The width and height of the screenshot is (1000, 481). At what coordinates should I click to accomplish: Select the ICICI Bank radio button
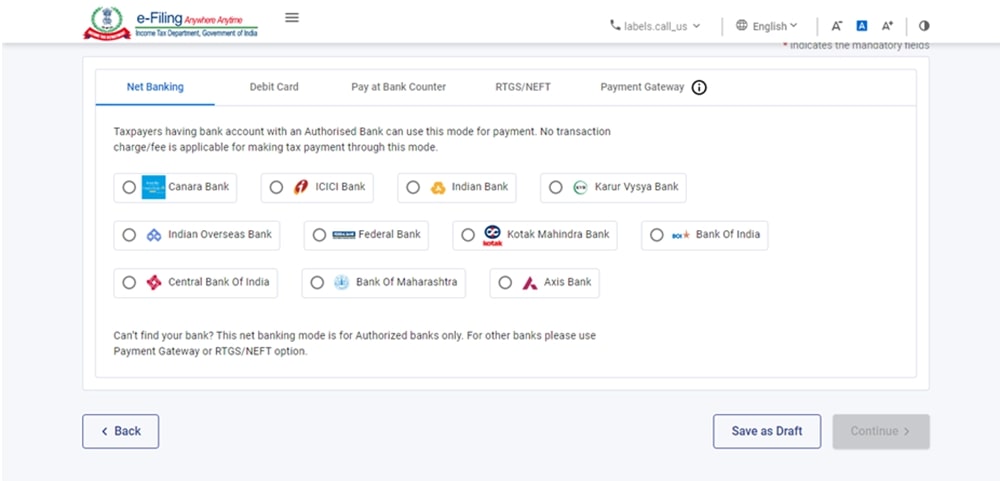tap(277, 187)
